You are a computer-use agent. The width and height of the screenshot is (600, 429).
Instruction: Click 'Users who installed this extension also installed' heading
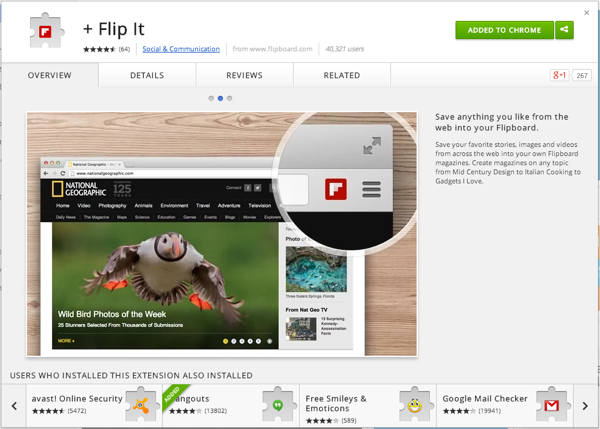131,375
